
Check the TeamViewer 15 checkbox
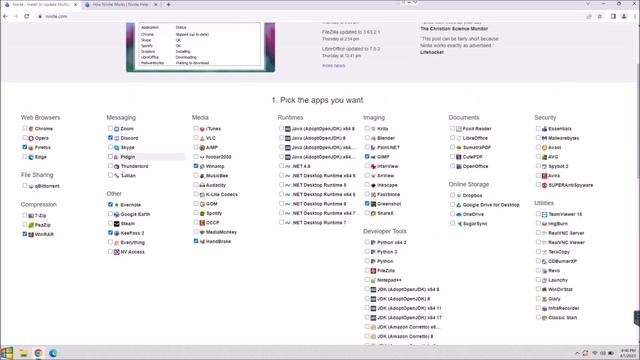tap(538, 213)
